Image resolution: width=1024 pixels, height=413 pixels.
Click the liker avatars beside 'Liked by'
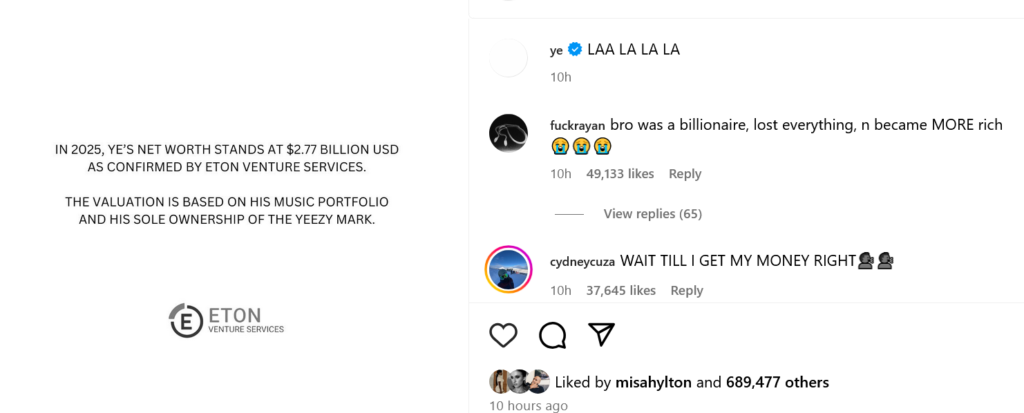tap(520, 381)
